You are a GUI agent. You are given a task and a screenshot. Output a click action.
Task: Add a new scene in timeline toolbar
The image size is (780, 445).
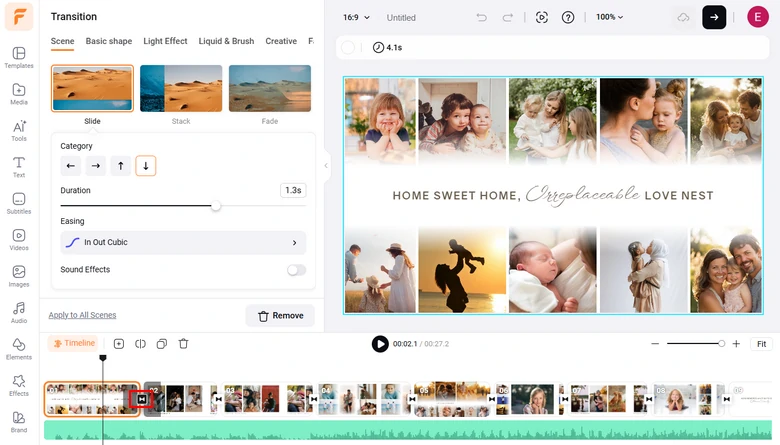[x=118, y=344]
